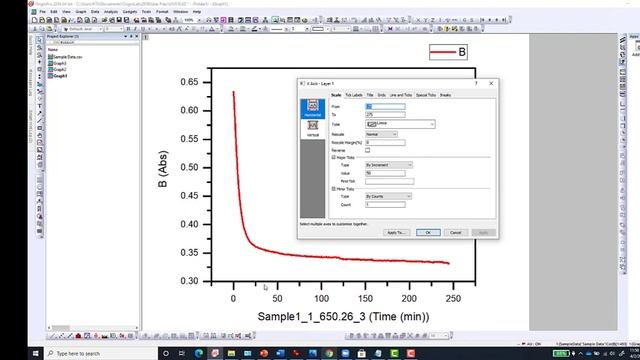Open the Rescale dropdown showing Normal
This screenshot has height=360, width=640.
(x=381, y=134)
